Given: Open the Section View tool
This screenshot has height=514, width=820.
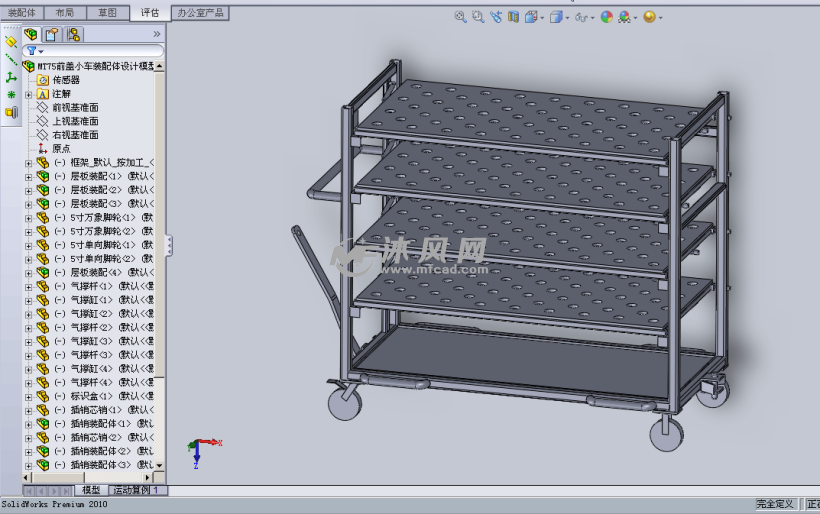Looking at the screenshot, I should point(513,17).
